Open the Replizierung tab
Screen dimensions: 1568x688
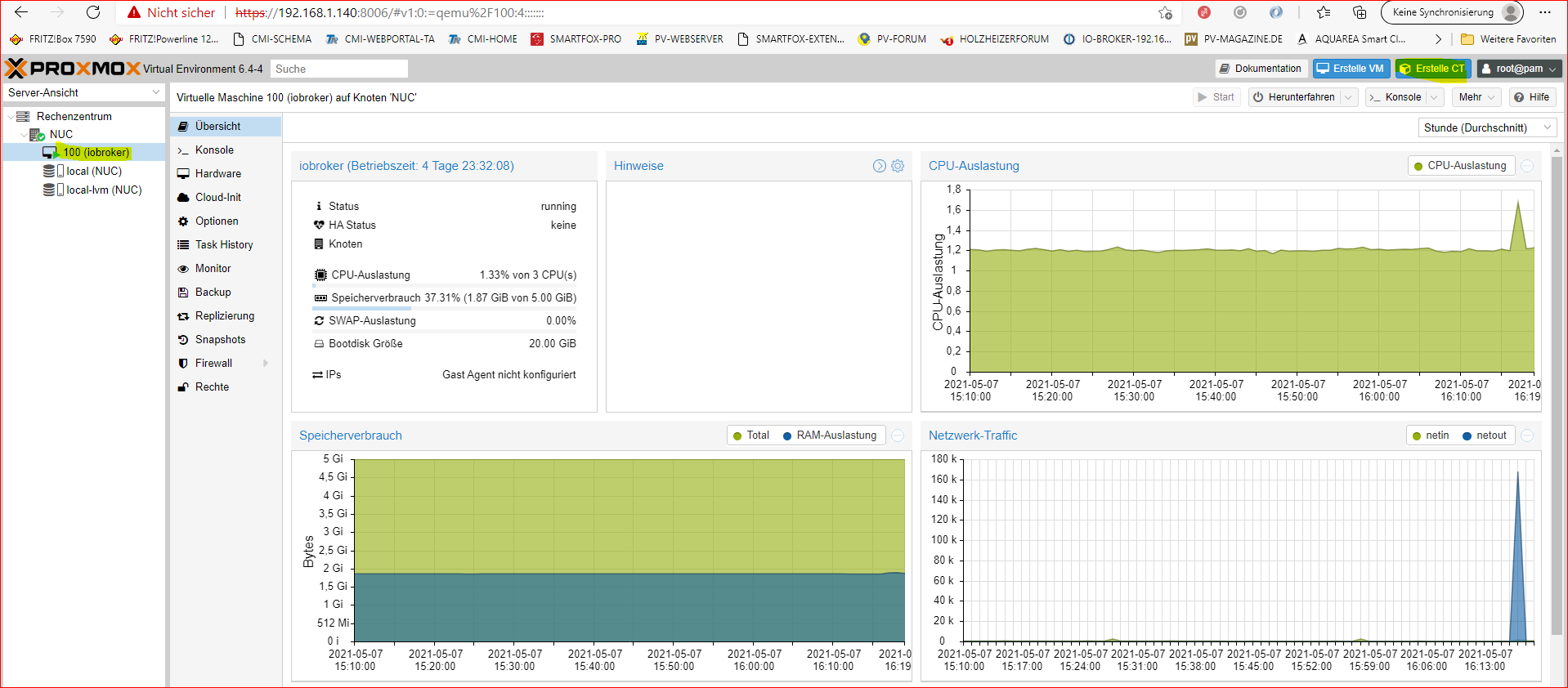point(226,315)
